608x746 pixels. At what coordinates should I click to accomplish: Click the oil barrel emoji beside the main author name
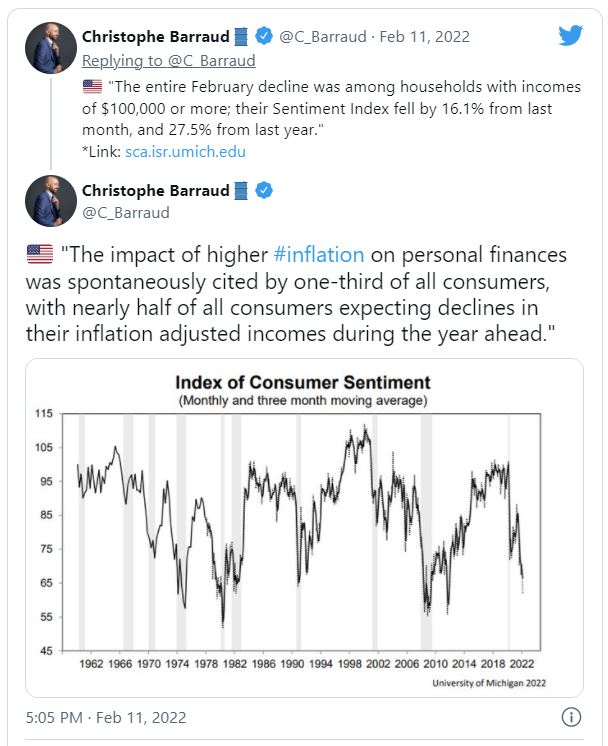241,190
